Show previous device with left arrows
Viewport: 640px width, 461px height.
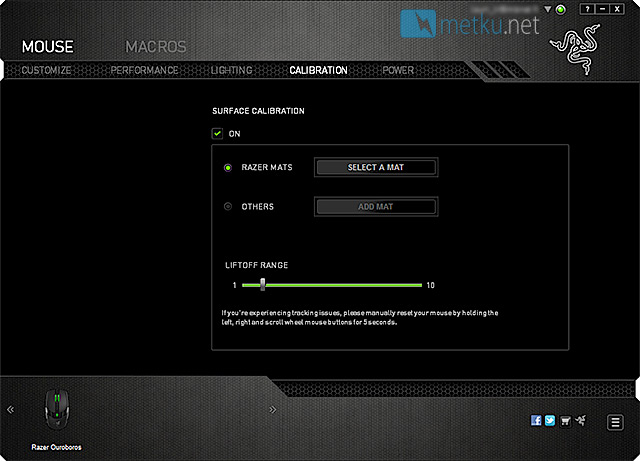(11, 410)
